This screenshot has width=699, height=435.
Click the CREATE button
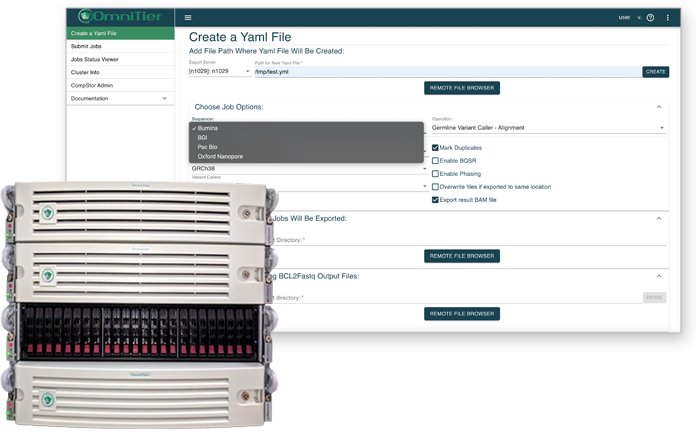point(655,72)
